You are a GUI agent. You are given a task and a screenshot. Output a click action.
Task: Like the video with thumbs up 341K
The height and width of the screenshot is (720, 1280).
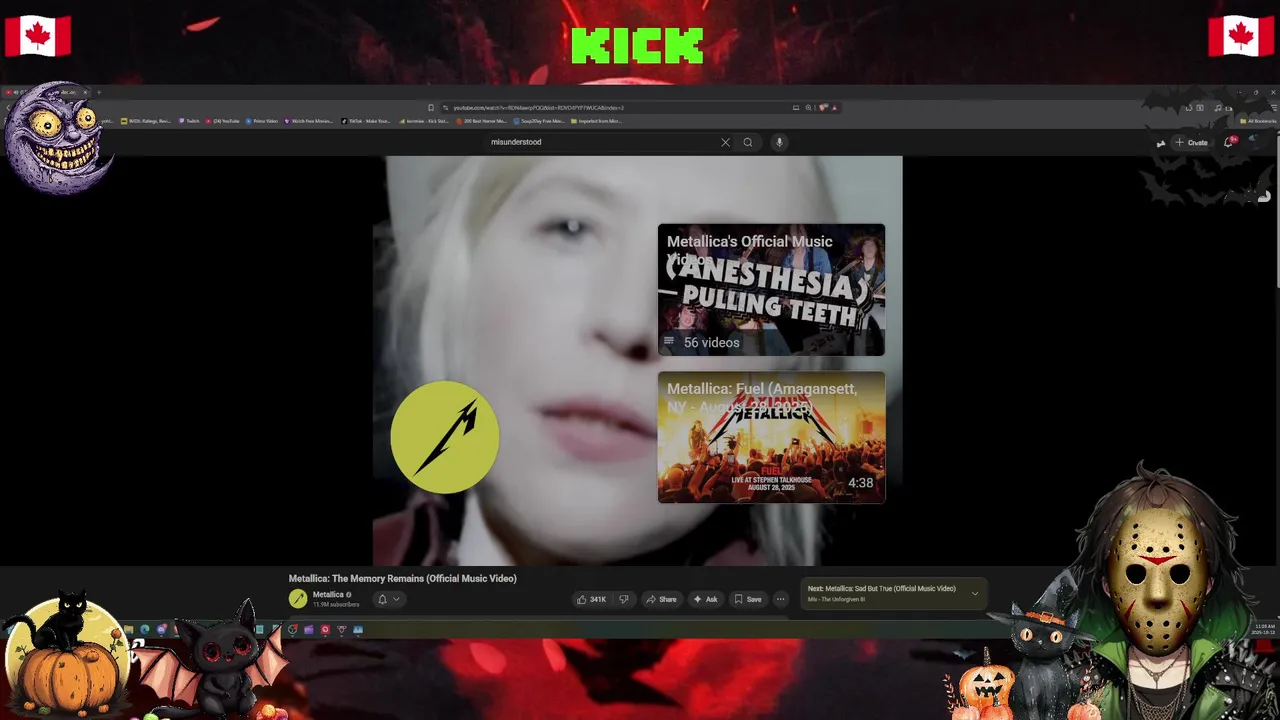(x=591, y=599)
